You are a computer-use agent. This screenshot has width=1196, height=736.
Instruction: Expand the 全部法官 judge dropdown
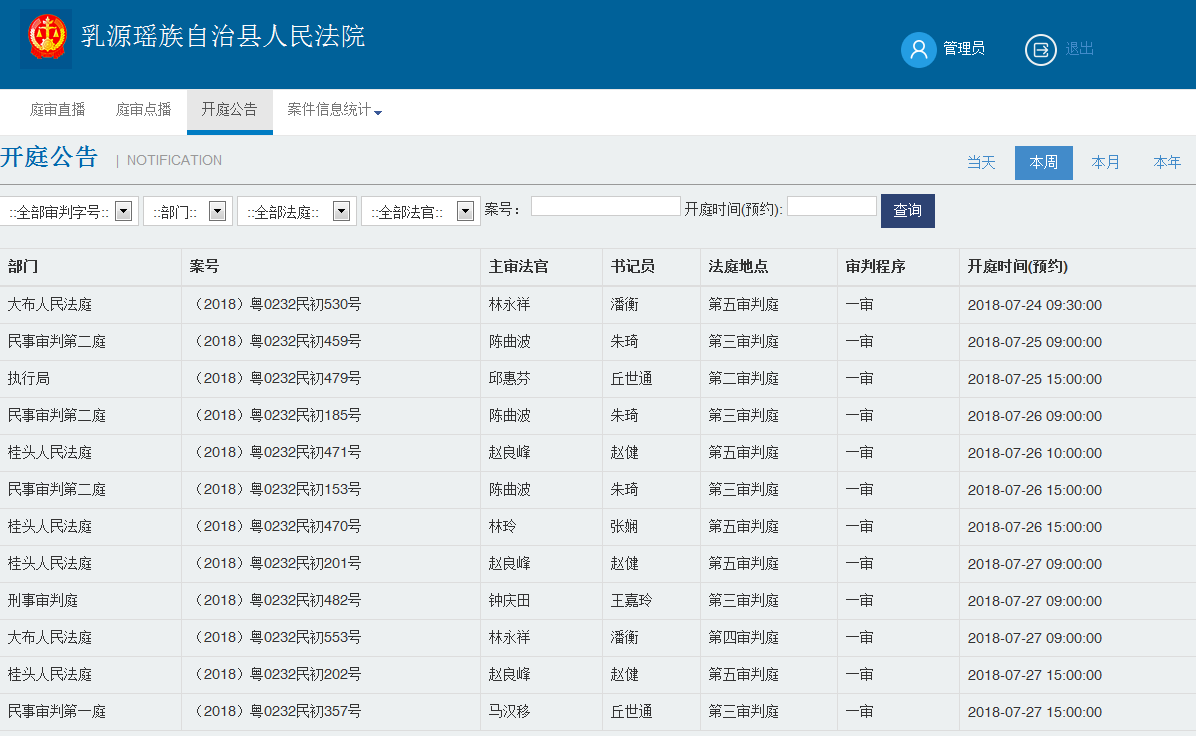[420, 211]
